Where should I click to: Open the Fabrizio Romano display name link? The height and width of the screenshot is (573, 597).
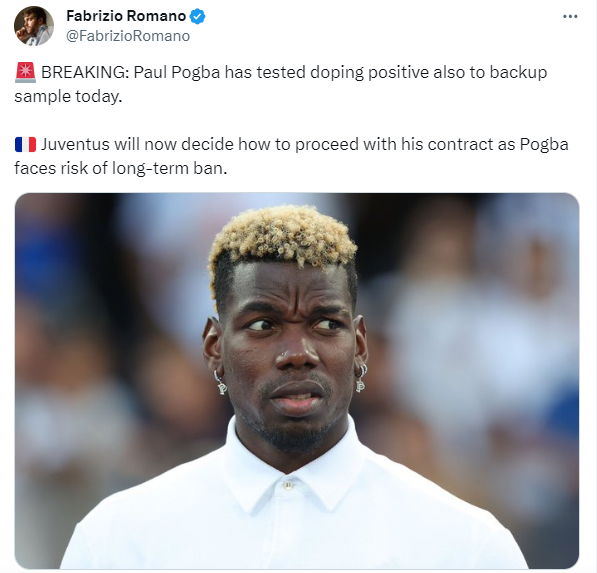126,16
